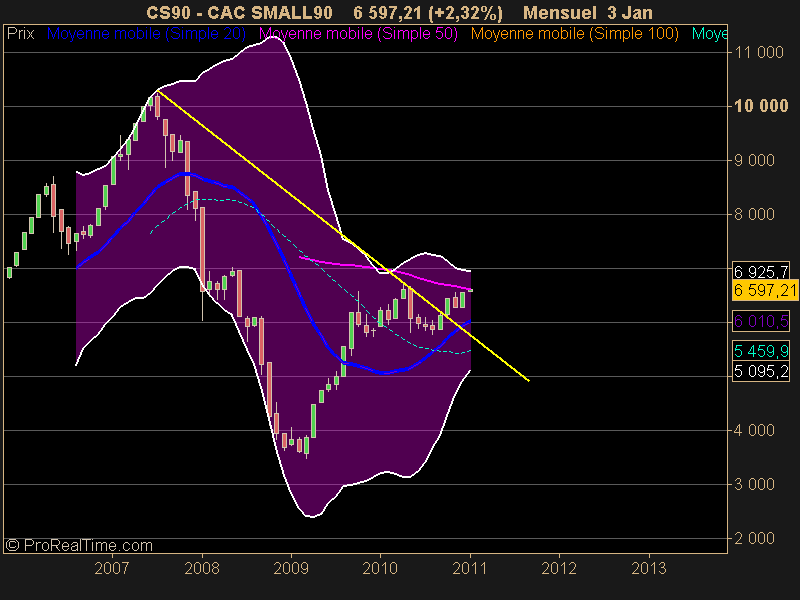Select the Prix legend label
This screenshot has height=600, width=800.
20,34
